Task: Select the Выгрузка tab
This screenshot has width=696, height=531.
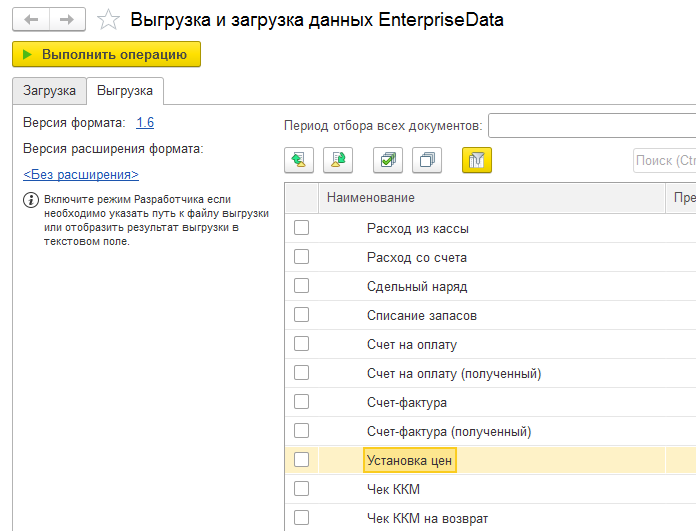Action: click(125, 91)
